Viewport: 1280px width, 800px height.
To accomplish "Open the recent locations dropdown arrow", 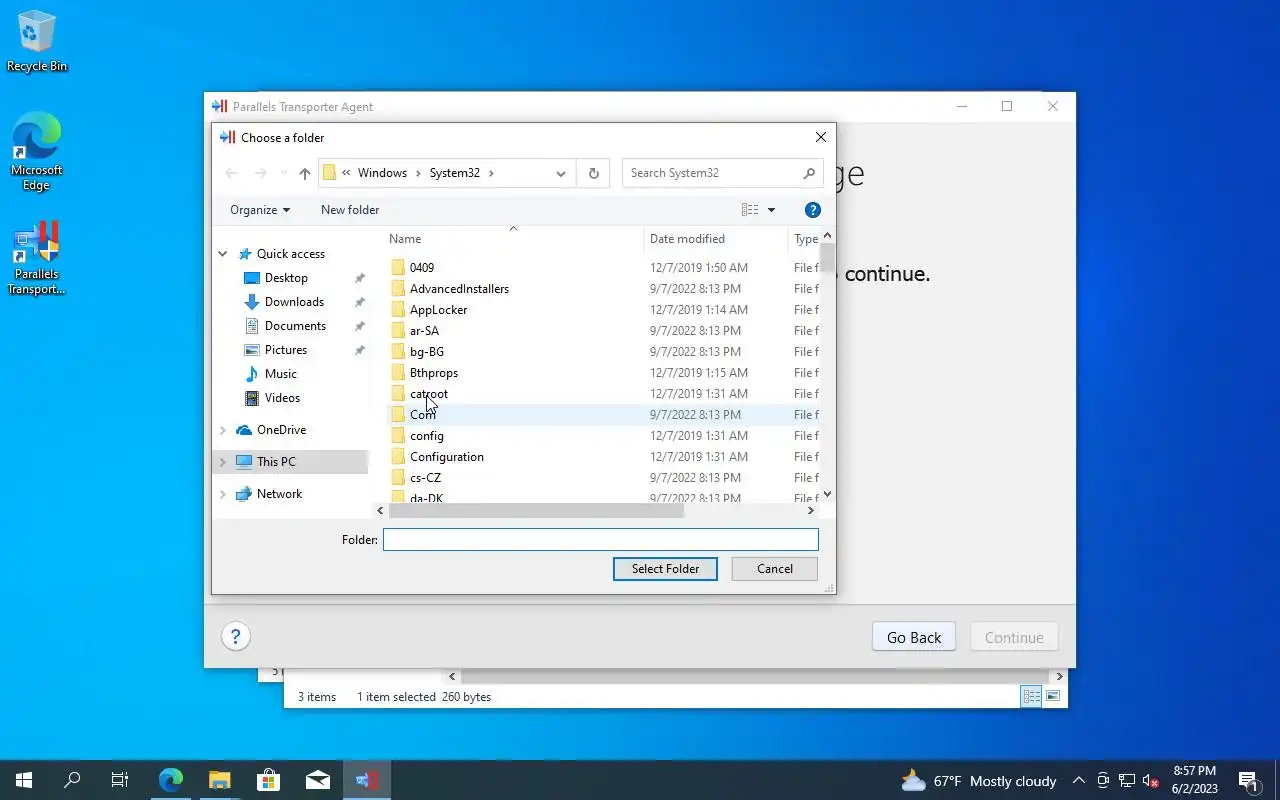I will [284, 173].
